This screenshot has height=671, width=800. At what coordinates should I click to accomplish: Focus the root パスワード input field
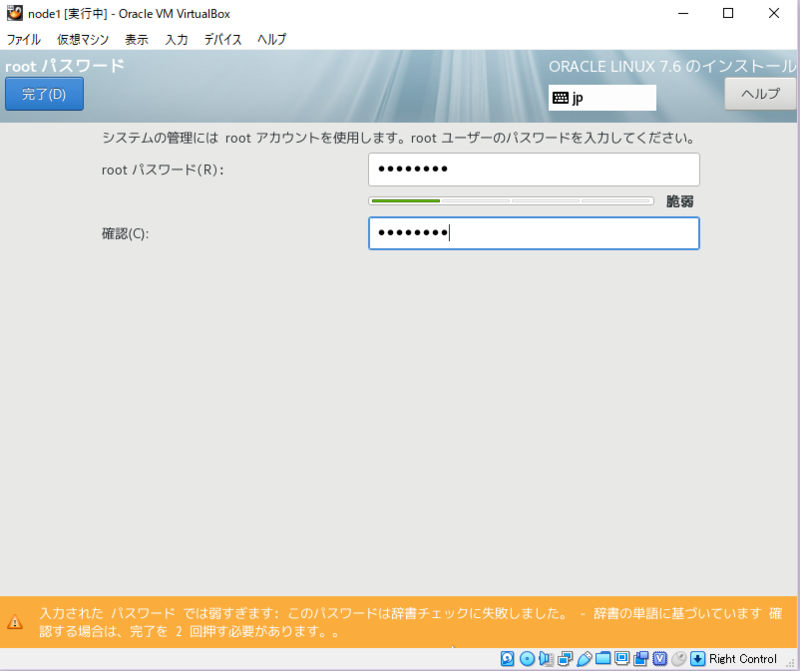534,169
